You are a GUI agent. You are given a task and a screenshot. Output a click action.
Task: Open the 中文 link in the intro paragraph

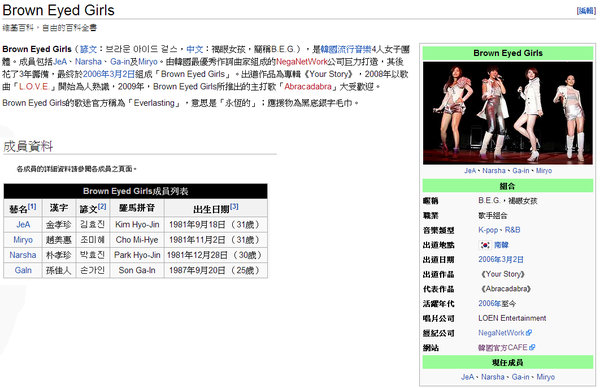[x=194, y=49]
